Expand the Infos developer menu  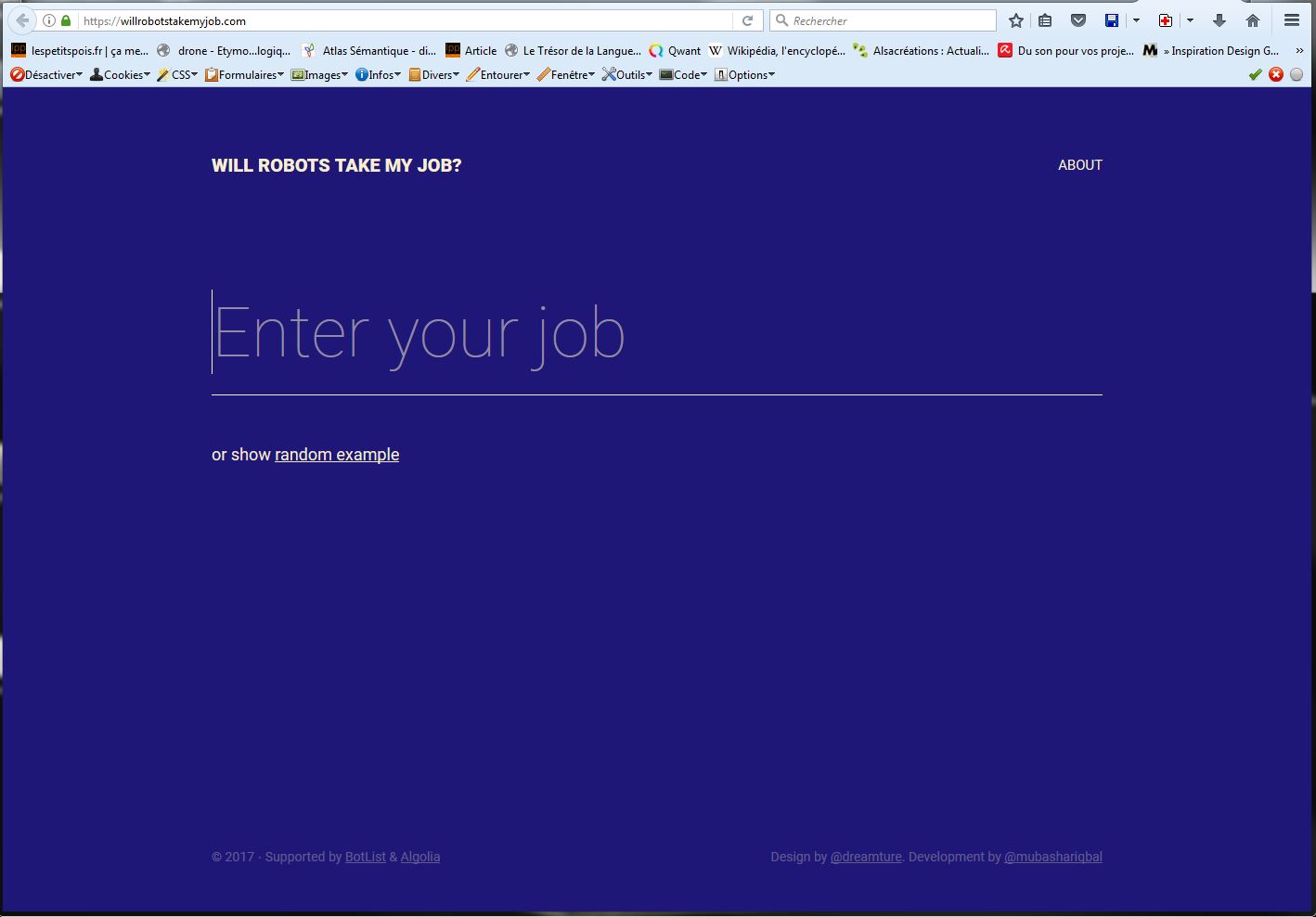click(378, 74)
